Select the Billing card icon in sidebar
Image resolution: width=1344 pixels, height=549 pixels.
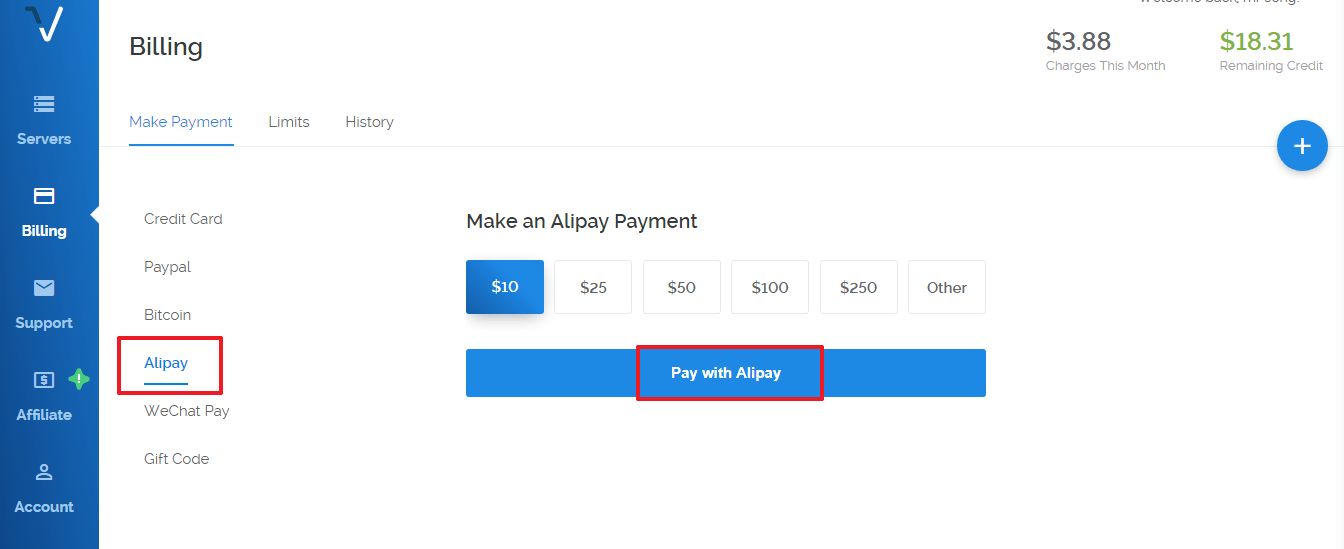pos(44,195)
